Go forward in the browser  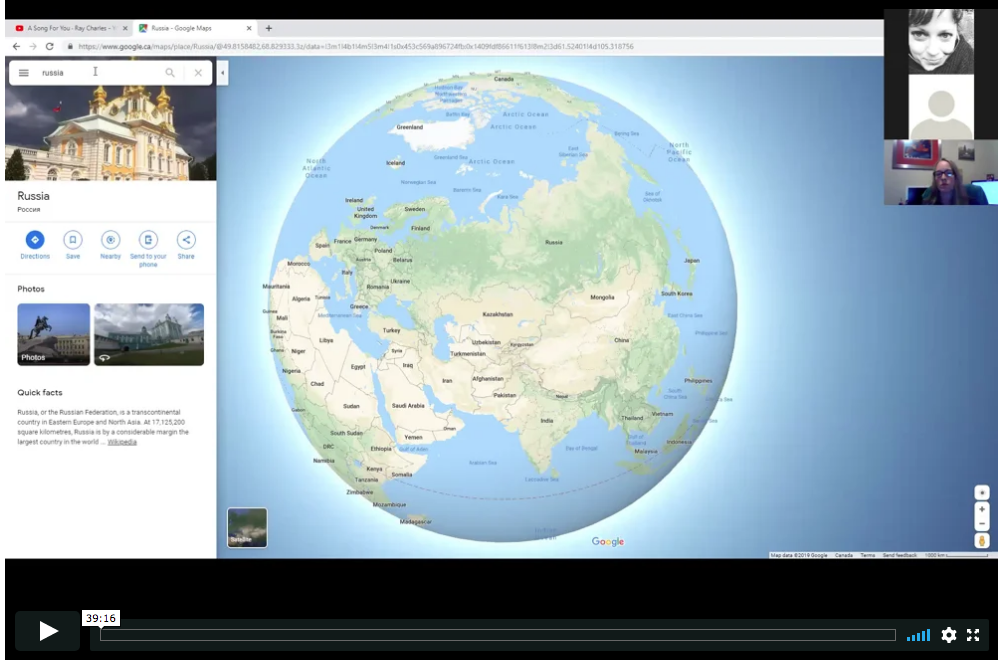coord(33,46)
